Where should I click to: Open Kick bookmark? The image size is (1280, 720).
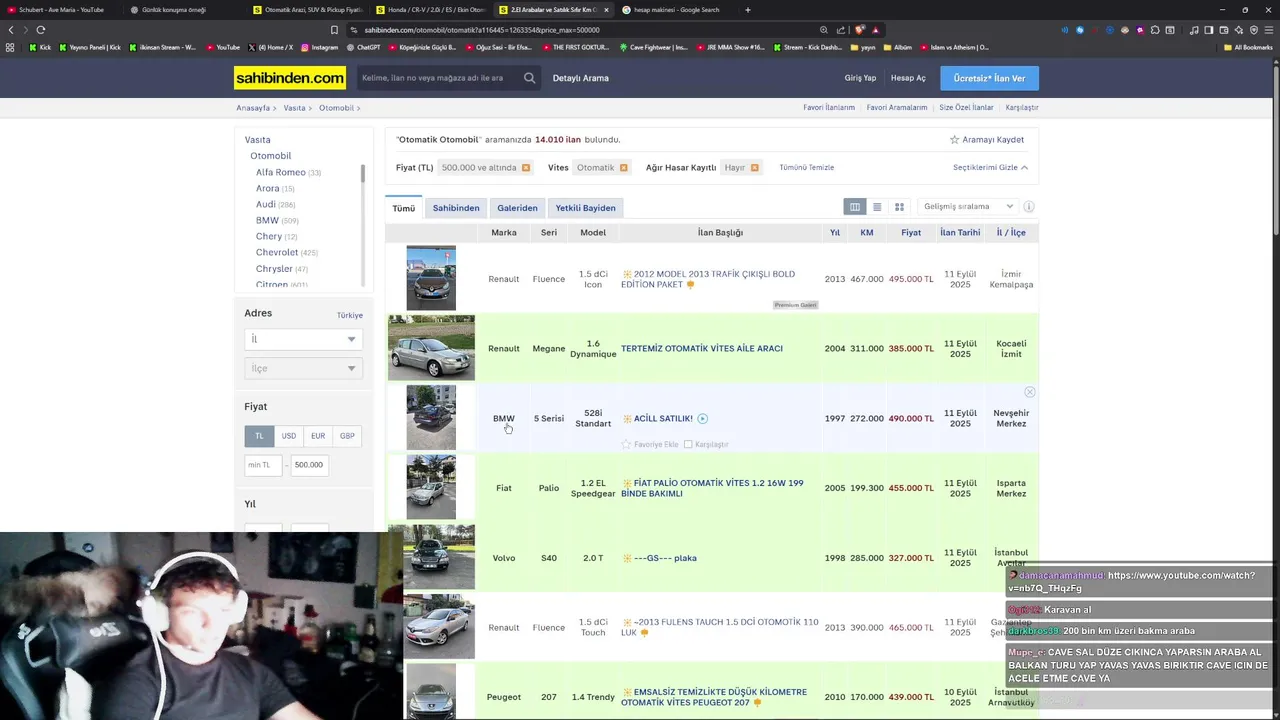pos(40,47)
